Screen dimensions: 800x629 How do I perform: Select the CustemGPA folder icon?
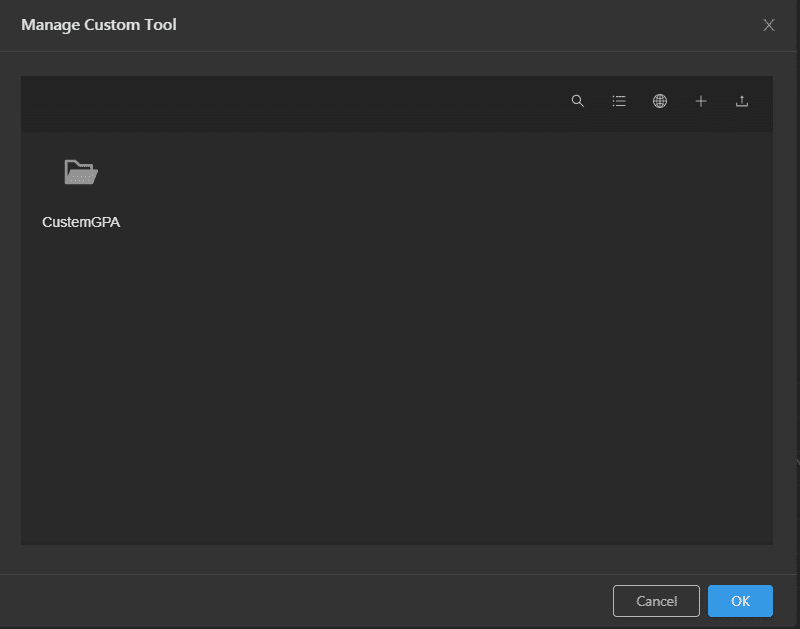[81, 172]
